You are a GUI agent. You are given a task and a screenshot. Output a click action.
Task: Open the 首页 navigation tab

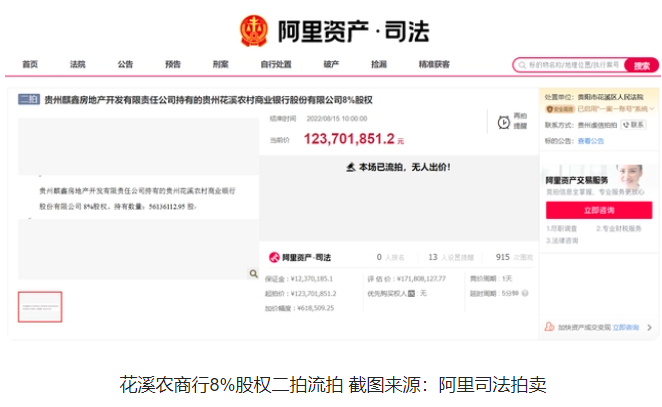coord(30,64)
